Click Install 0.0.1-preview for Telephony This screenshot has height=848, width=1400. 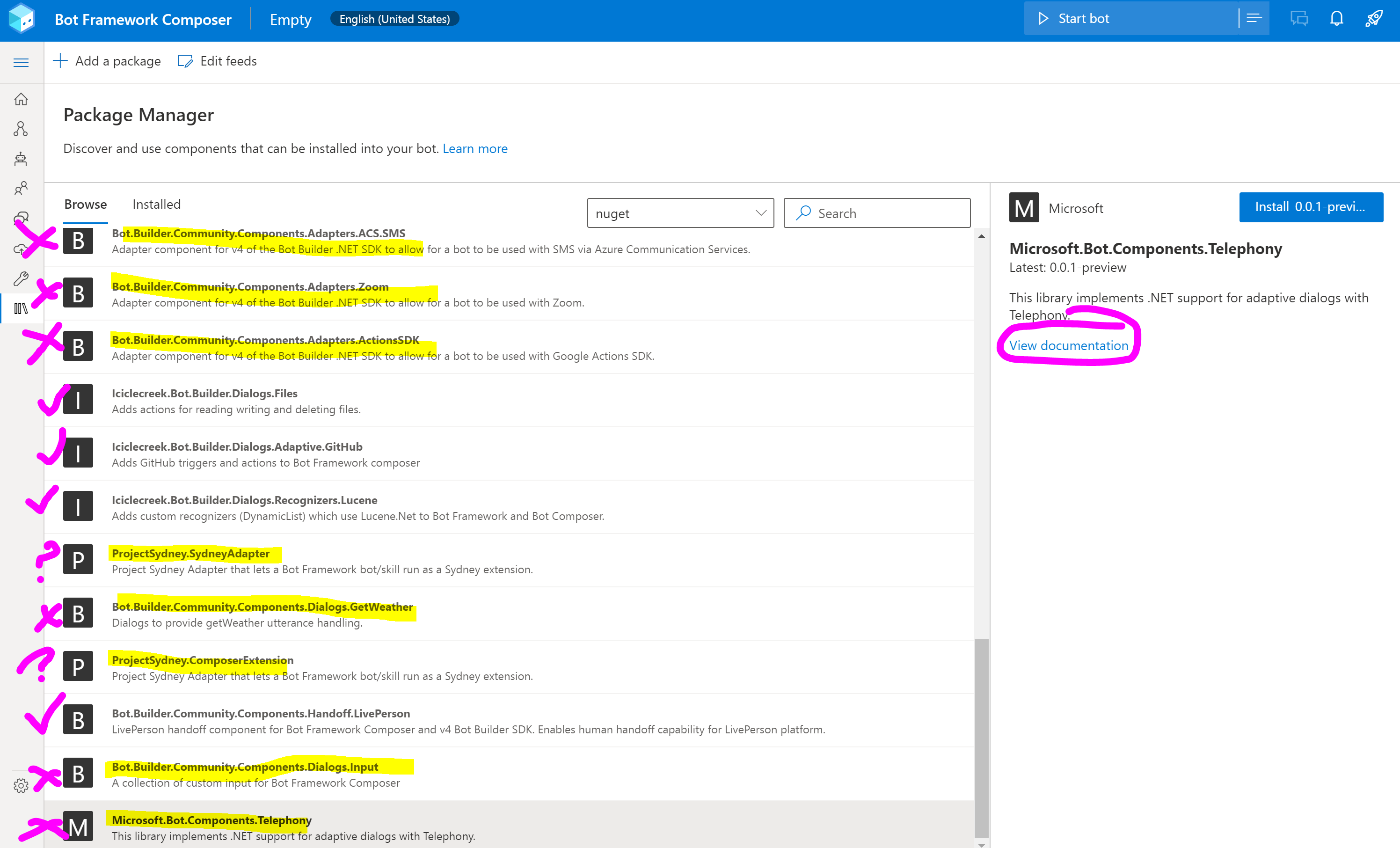(1311, 207)
